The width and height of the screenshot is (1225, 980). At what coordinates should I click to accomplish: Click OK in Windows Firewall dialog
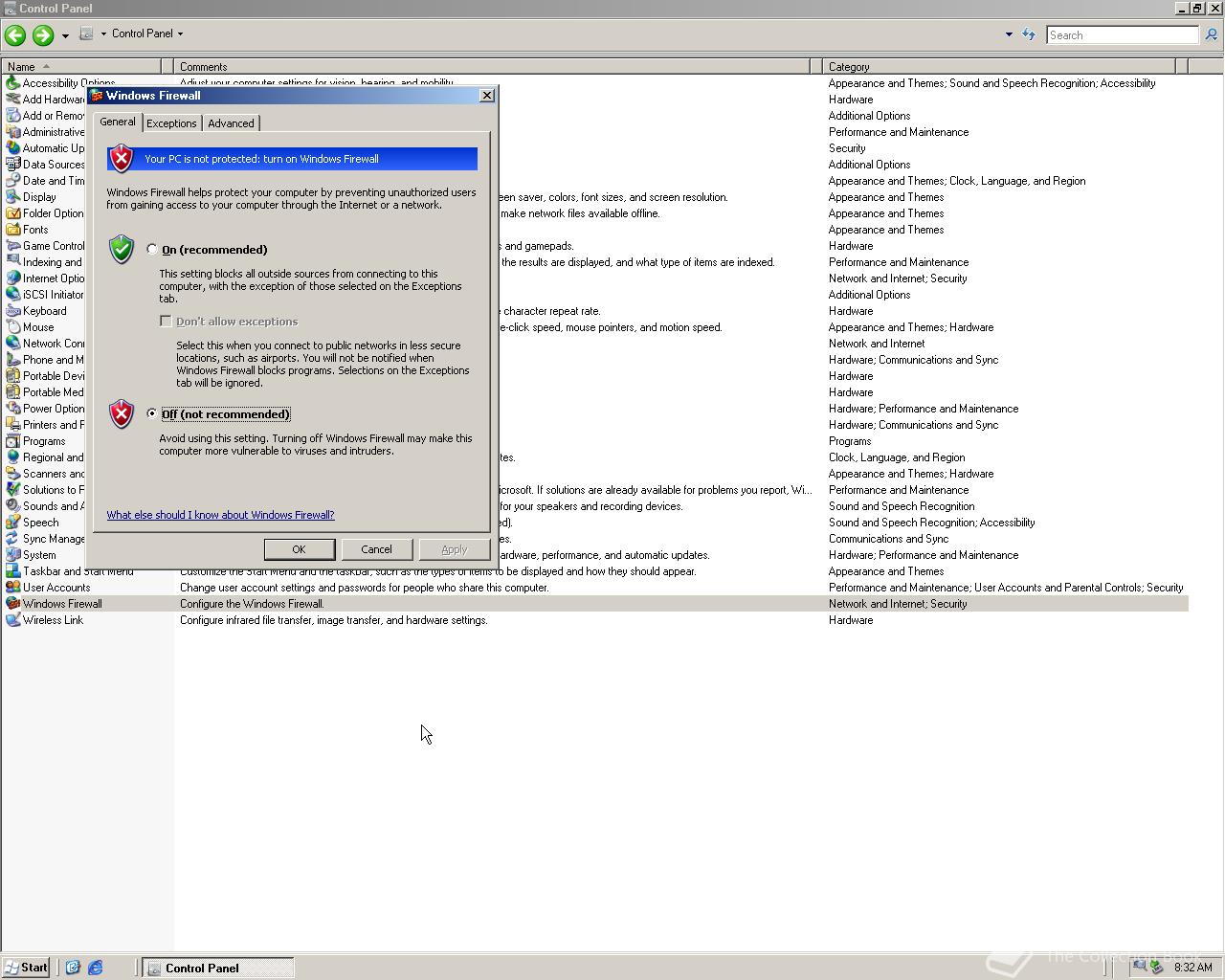coord(299,549)
